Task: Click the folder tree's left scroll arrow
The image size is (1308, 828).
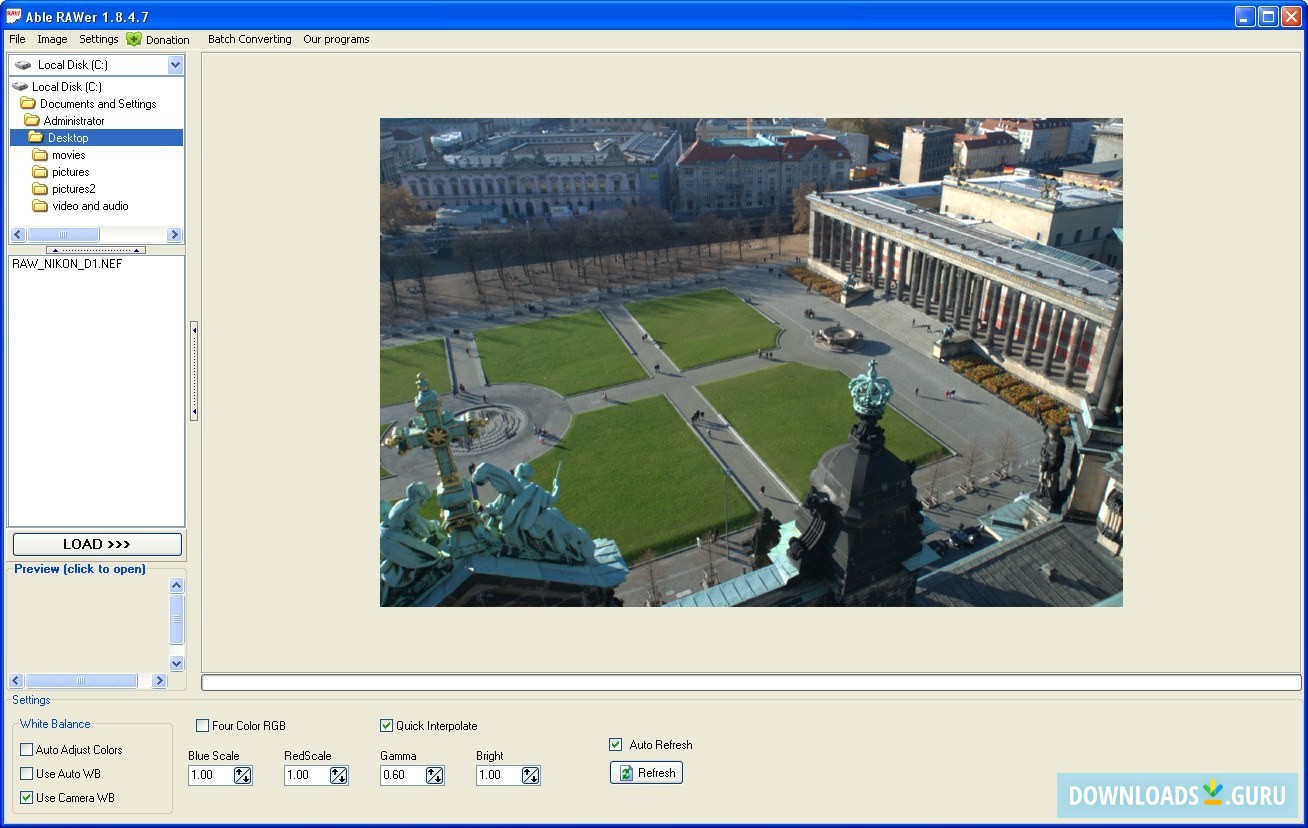Action: (x=18, y=235)
